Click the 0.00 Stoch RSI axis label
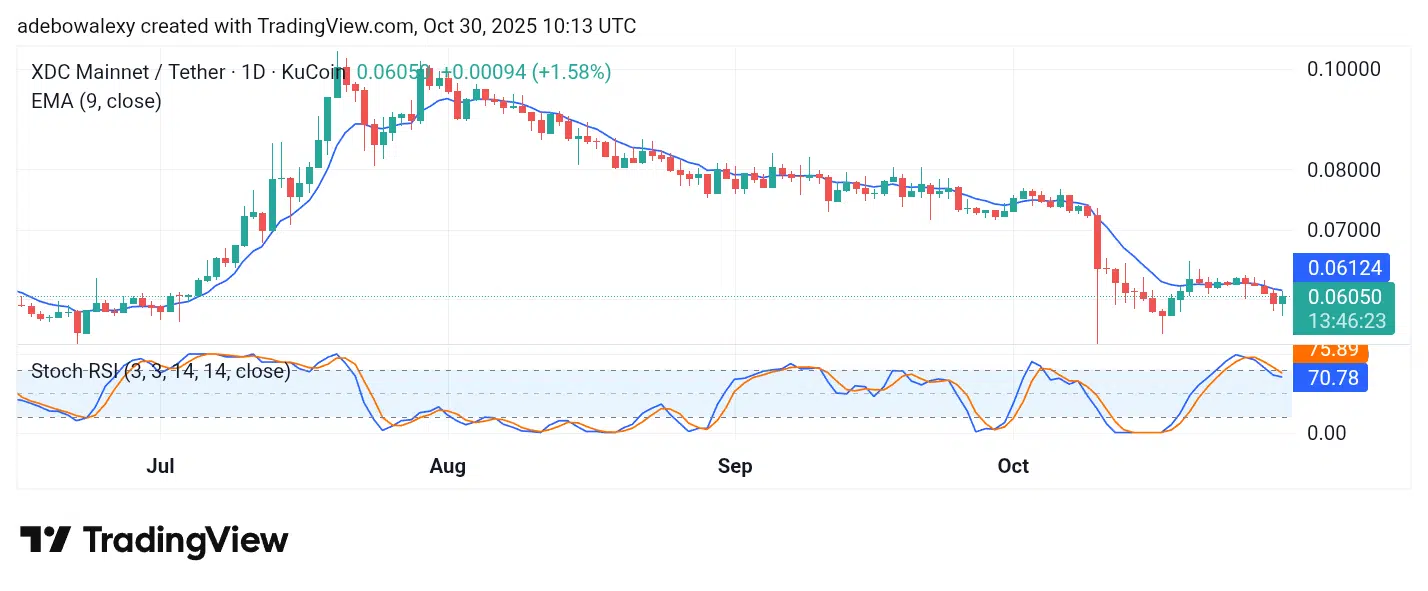Screen dimensions: 1428x591 [x=1328, y=433]
